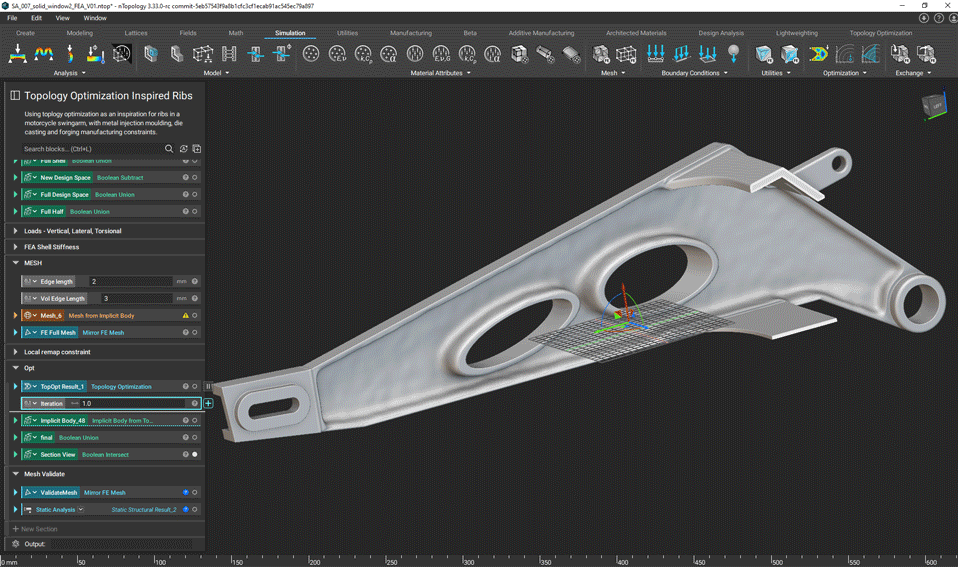Click the search magnifier icon in blocks panel
958x567 pixels.
click(x=169, y=149)
